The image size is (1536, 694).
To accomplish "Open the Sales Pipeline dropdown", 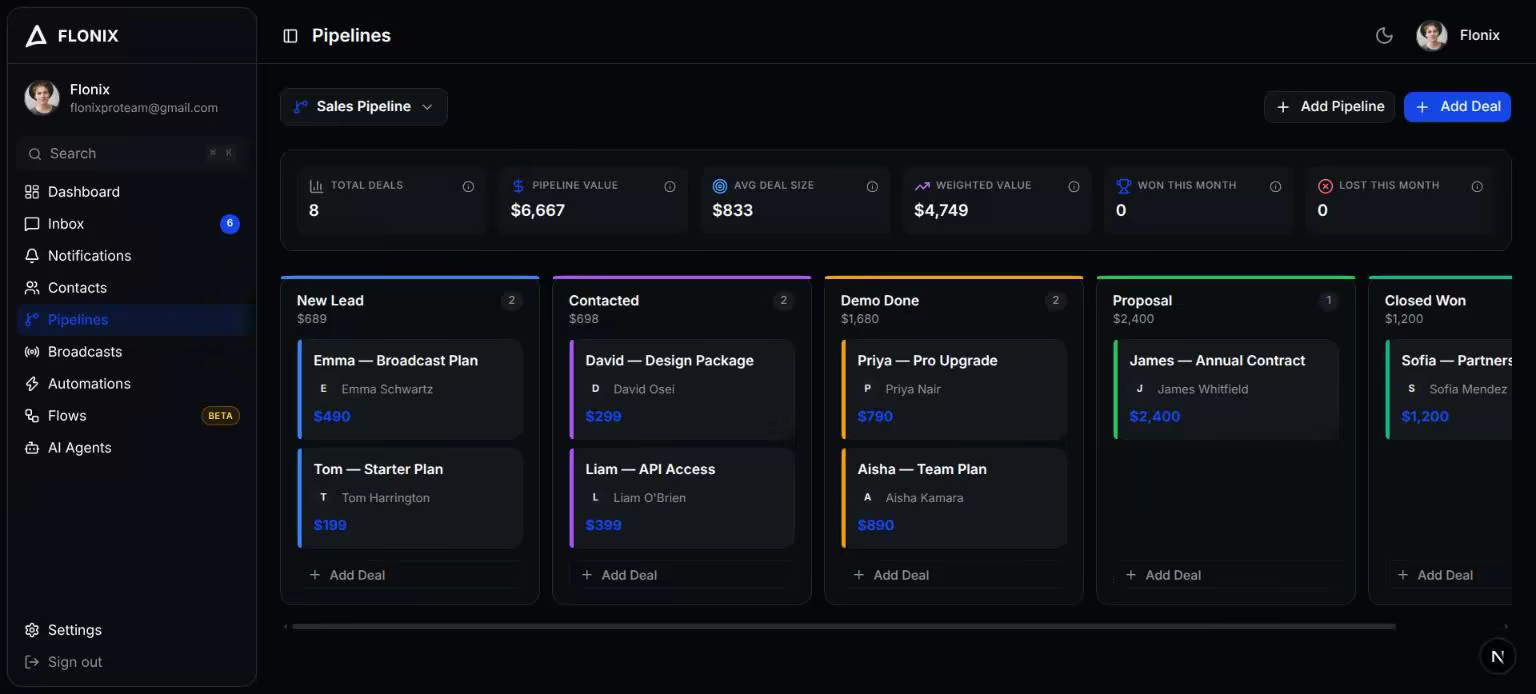I will [x=364, y=107].
